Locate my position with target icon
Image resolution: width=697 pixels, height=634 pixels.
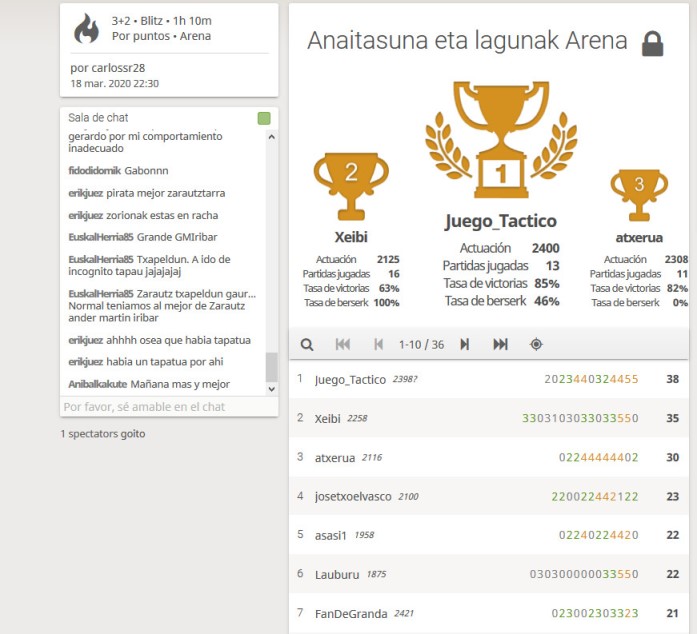(x=536, y=344)
